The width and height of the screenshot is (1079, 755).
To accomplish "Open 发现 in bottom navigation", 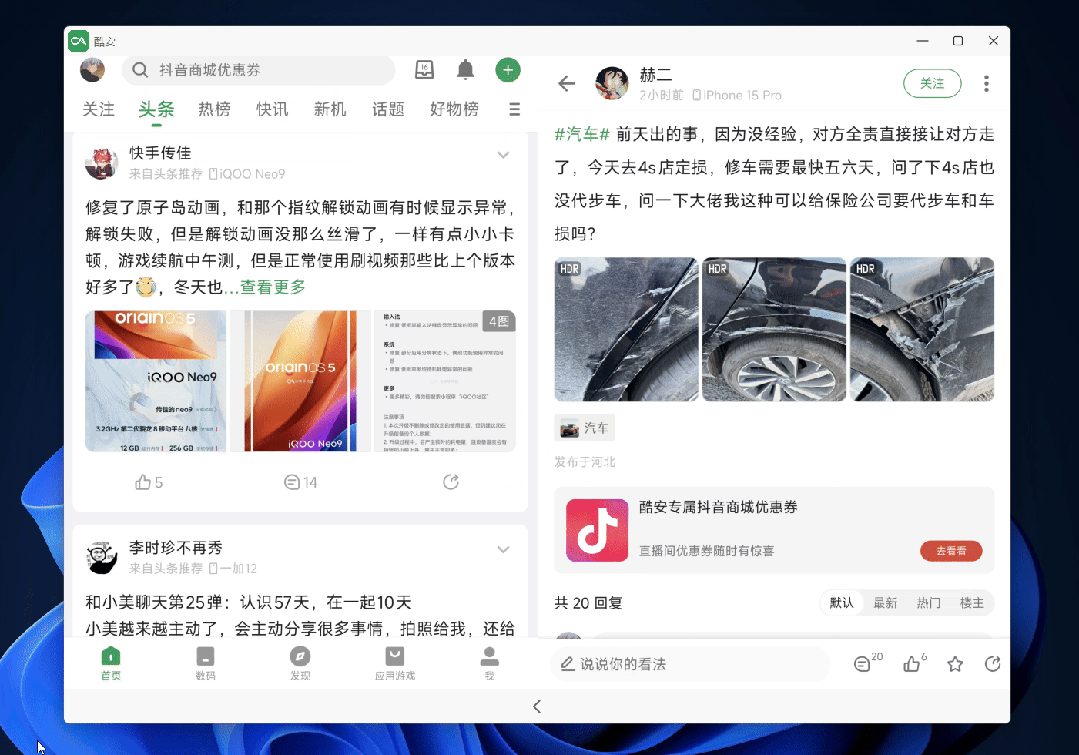I will coord(300,663).
